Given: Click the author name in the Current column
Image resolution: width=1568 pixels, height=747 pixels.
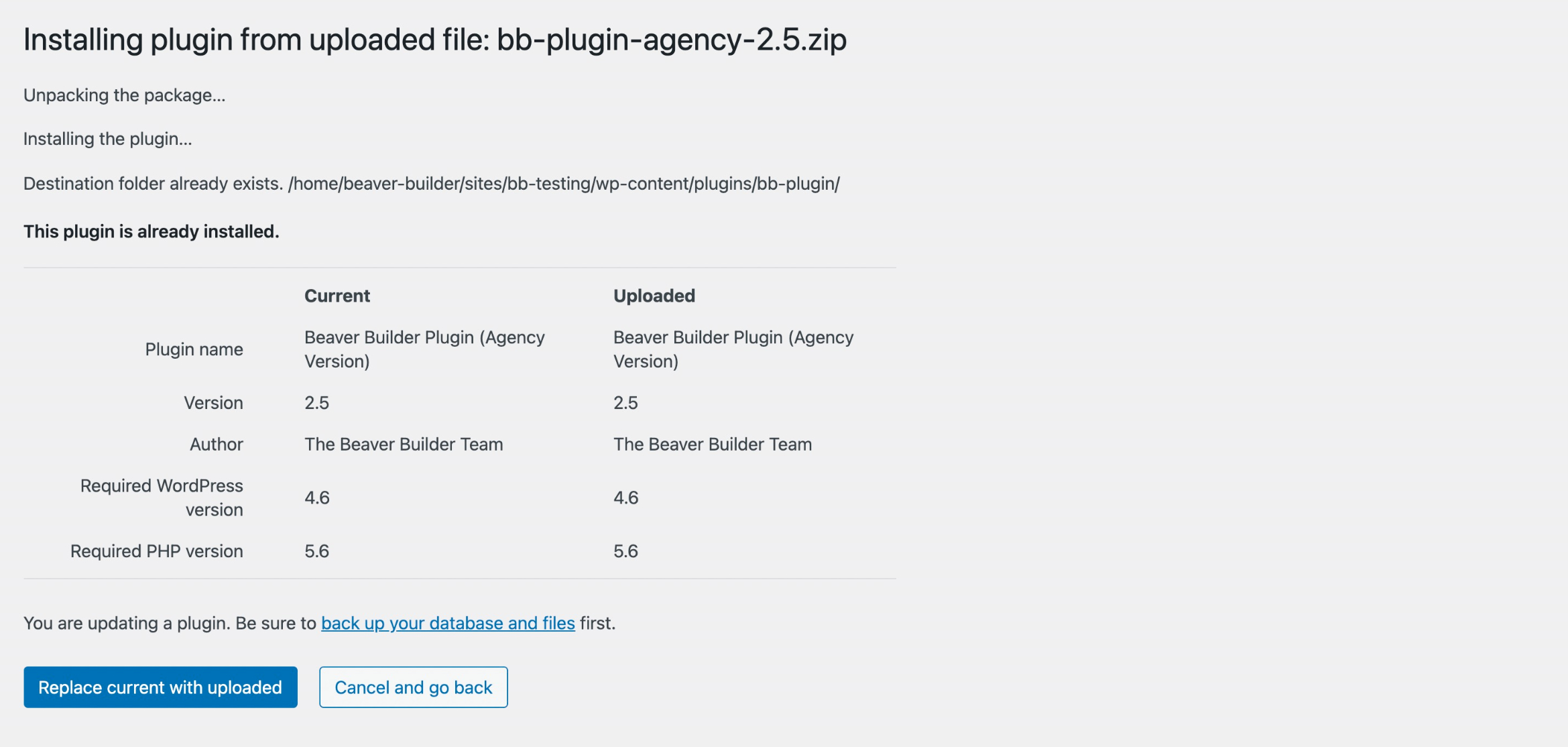Looking at the screenshot, I should [404, 445].
